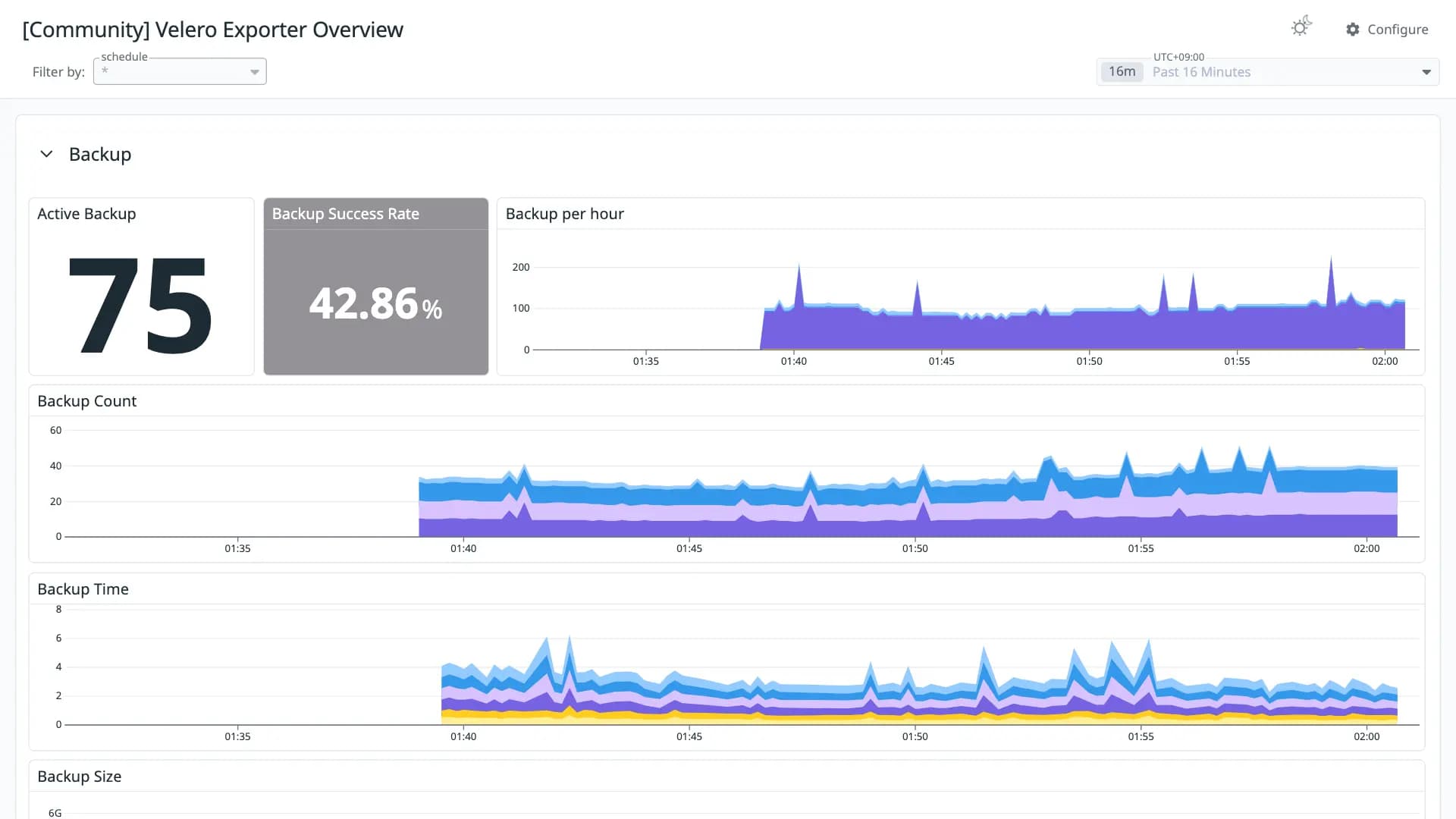This screenshot has height=819, width=1456.
Task: Click the Configure gear icon
Action: tap(1353, 30)
